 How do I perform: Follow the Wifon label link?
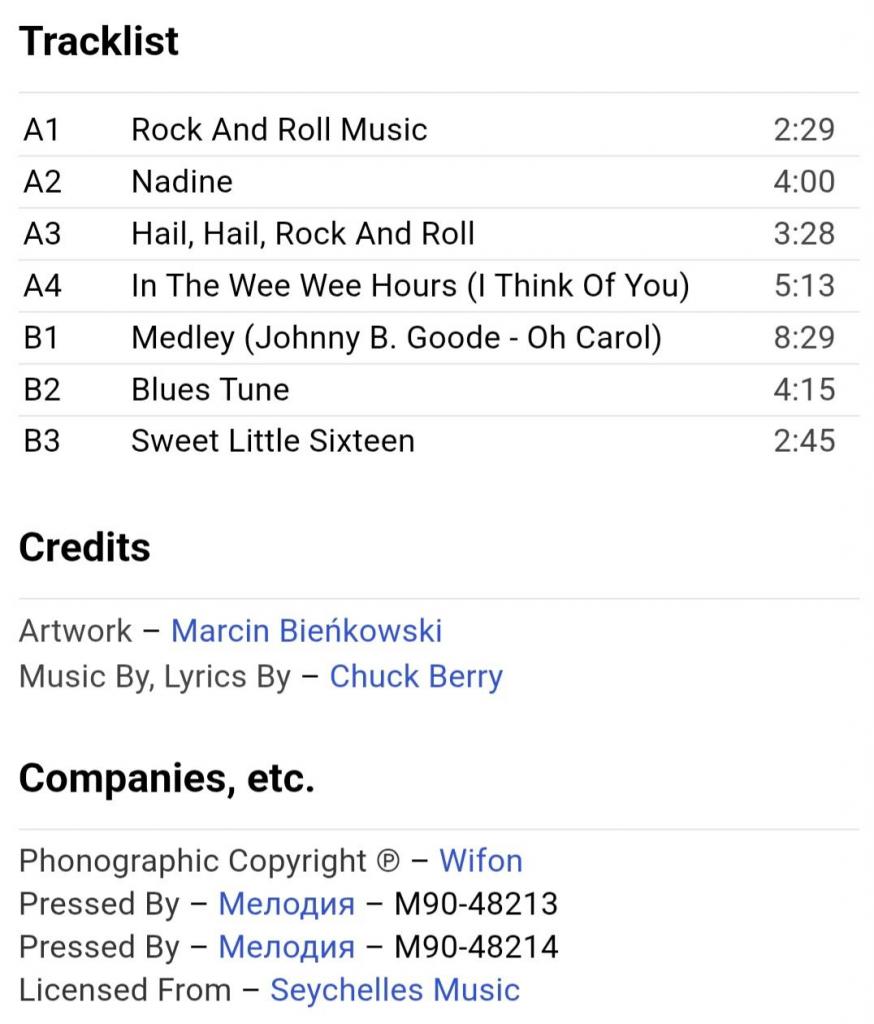tap(481, 860)
